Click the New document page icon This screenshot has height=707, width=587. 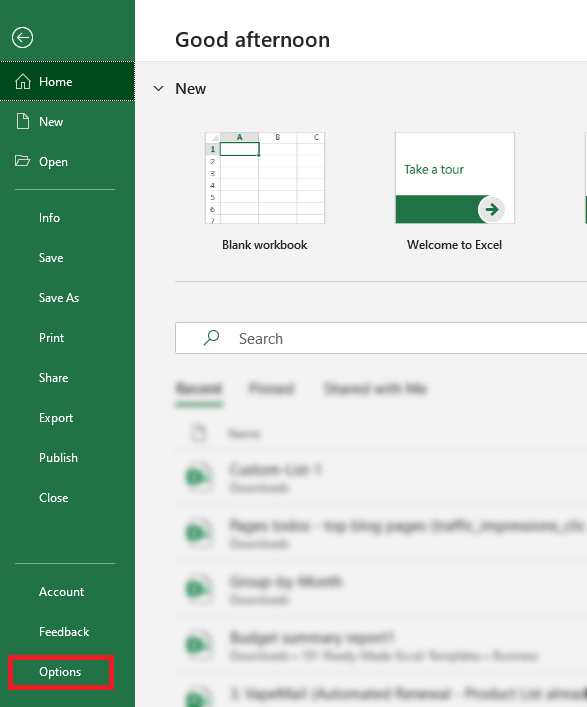pos(23,122)
